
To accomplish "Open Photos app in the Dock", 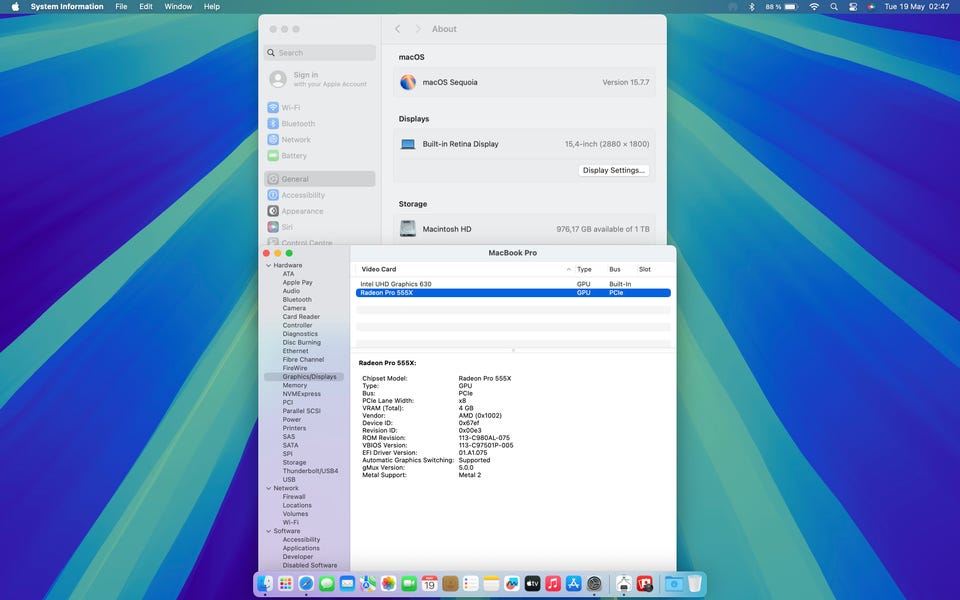I will pyautogui.click(x=388, y=583).
